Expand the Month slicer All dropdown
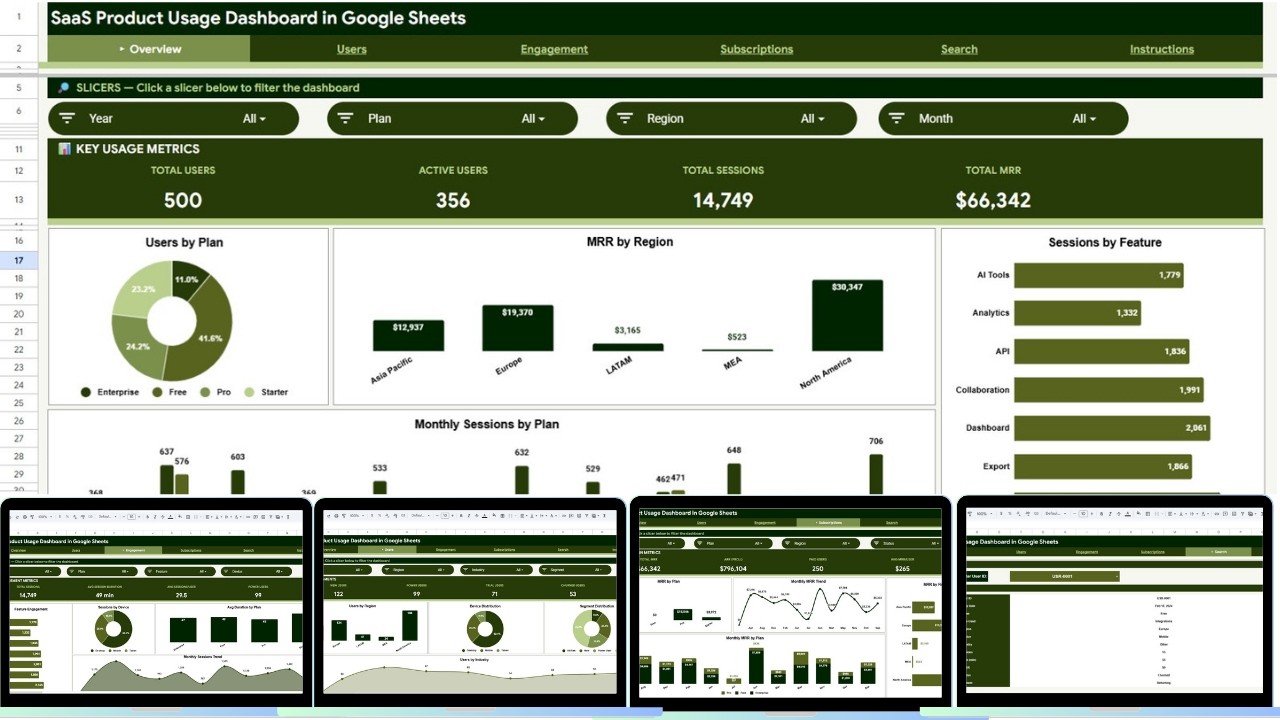This screenshot has width=1280, height=720. (x=1084, y=118)
